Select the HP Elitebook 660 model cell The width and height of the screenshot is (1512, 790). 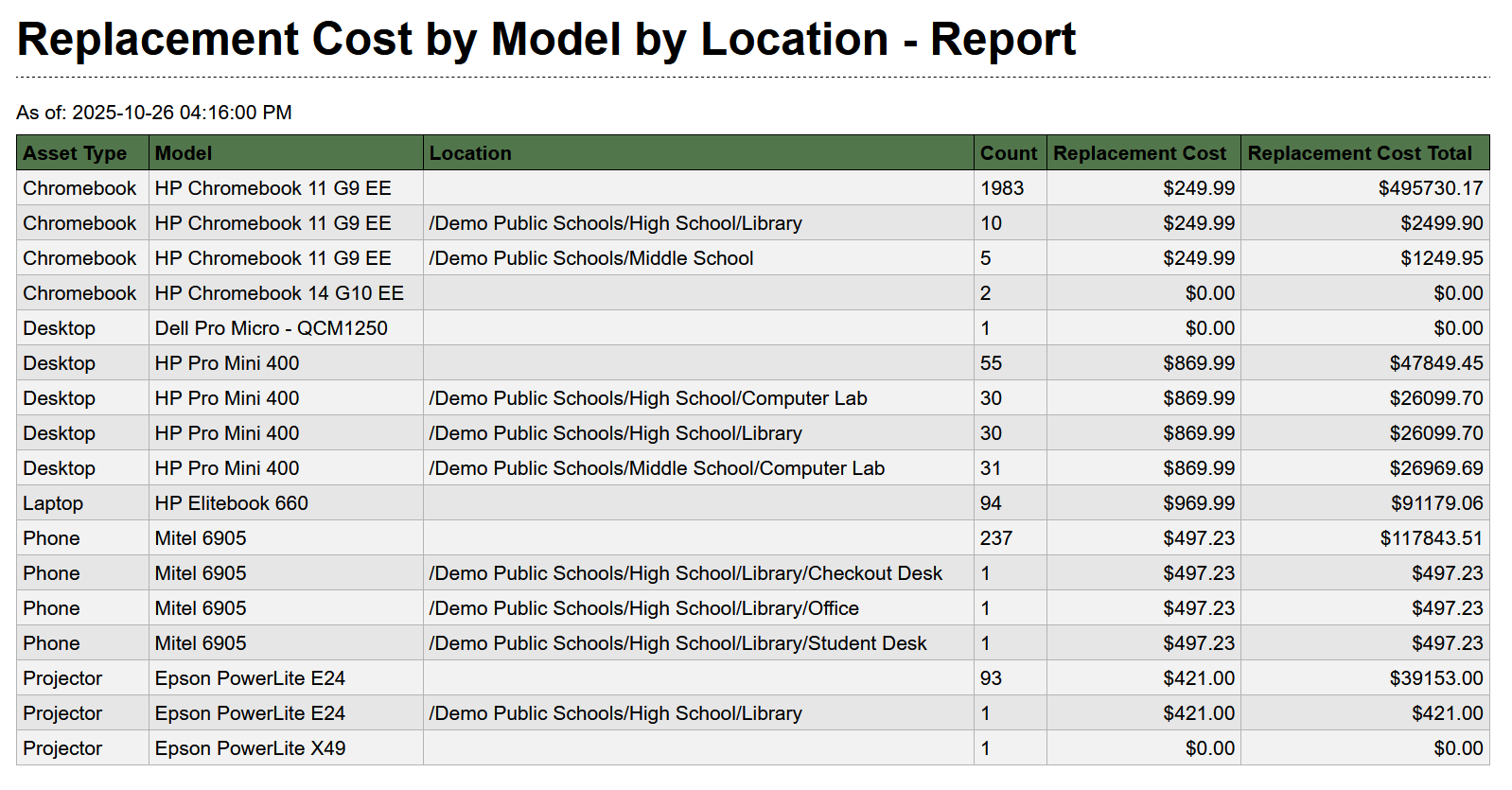tap(232, 503)
